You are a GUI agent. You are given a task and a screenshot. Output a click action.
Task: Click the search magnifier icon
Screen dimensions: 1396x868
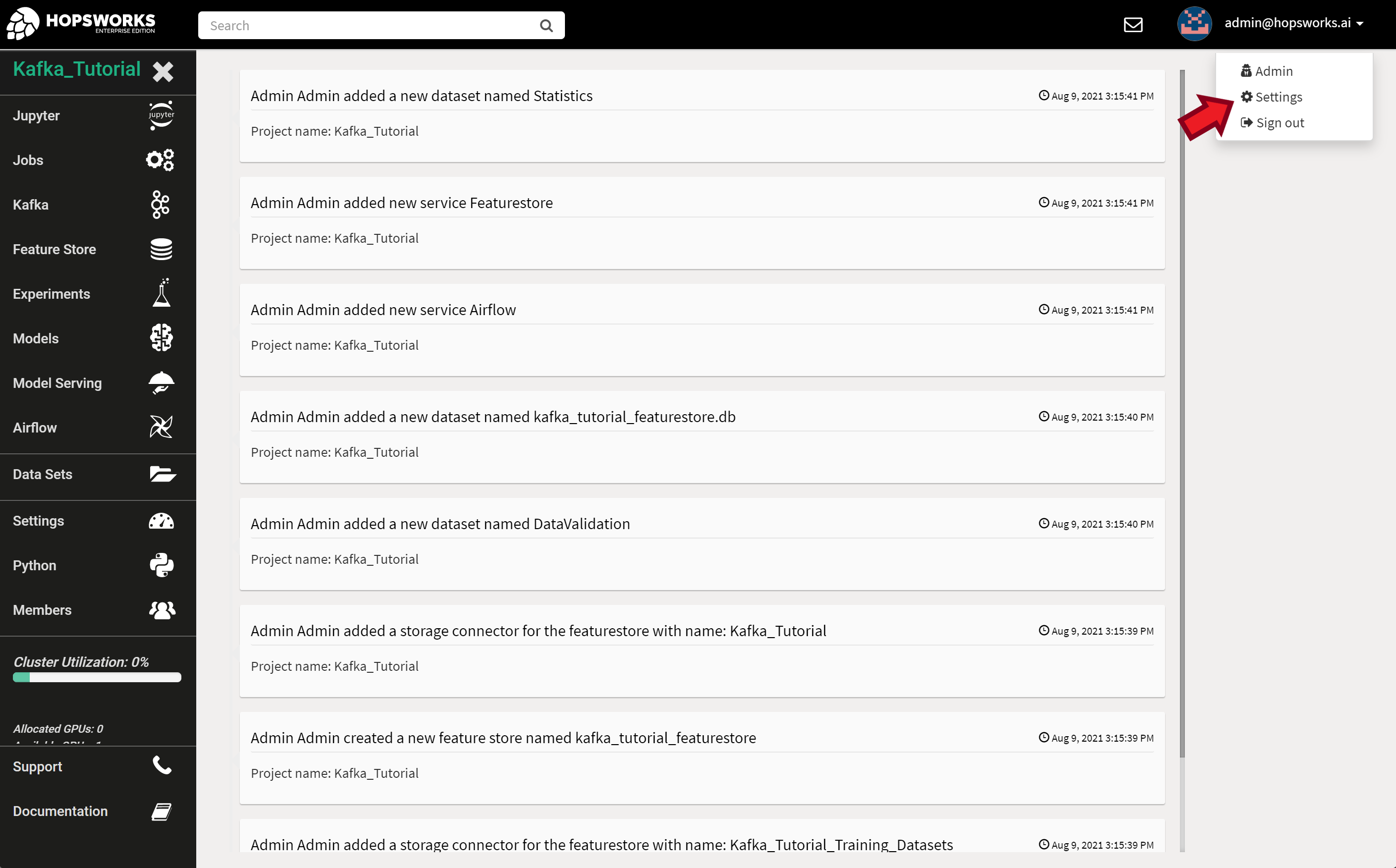click(546, 26)
